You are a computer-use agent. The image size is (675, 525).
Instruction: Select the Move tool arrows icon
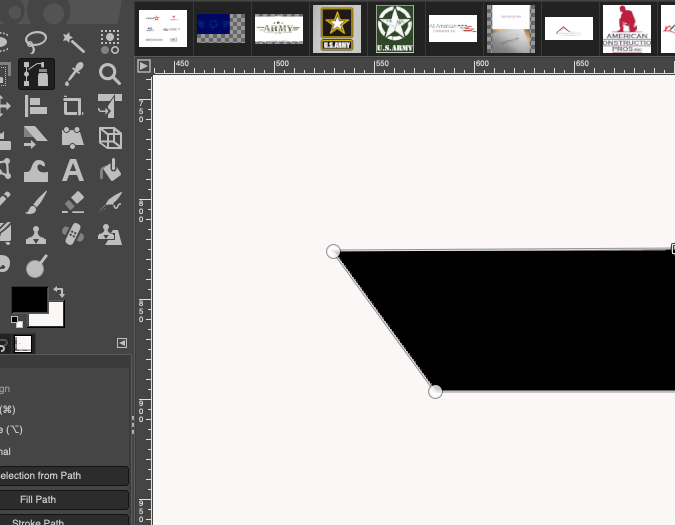click(4, 106)
